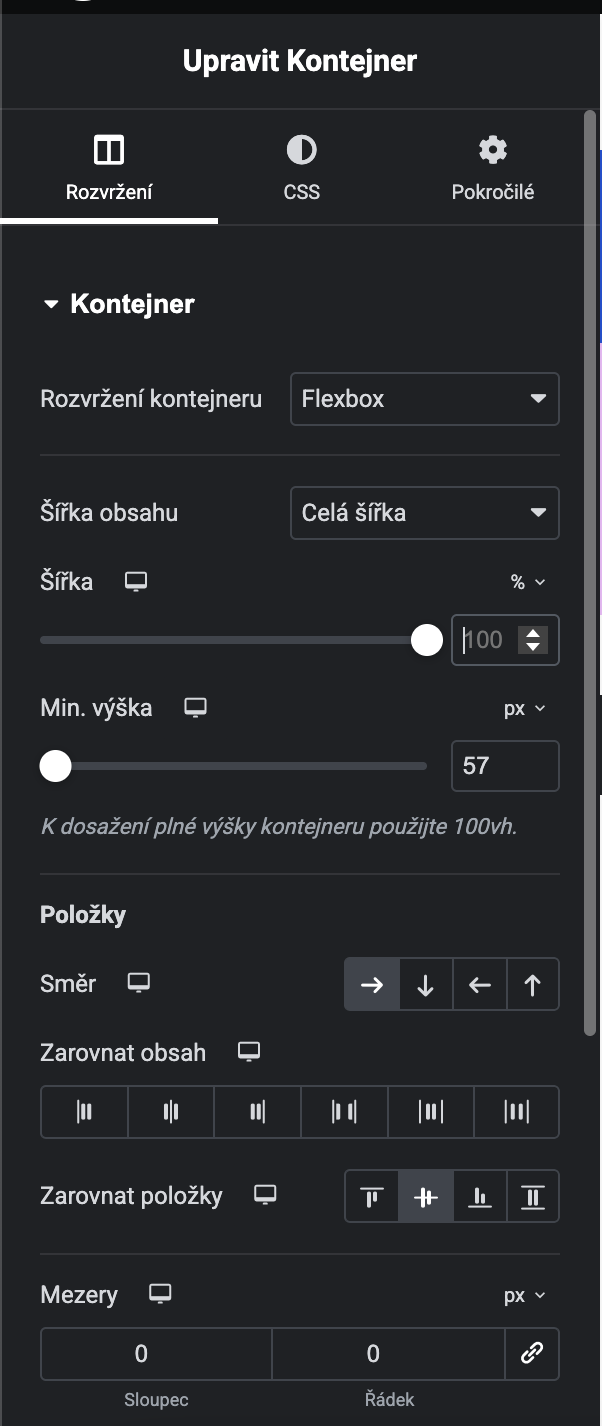This screenshot has height=1426, width=602.
Task: Justify content with space evenly
Action: [x=516, y=1111]
